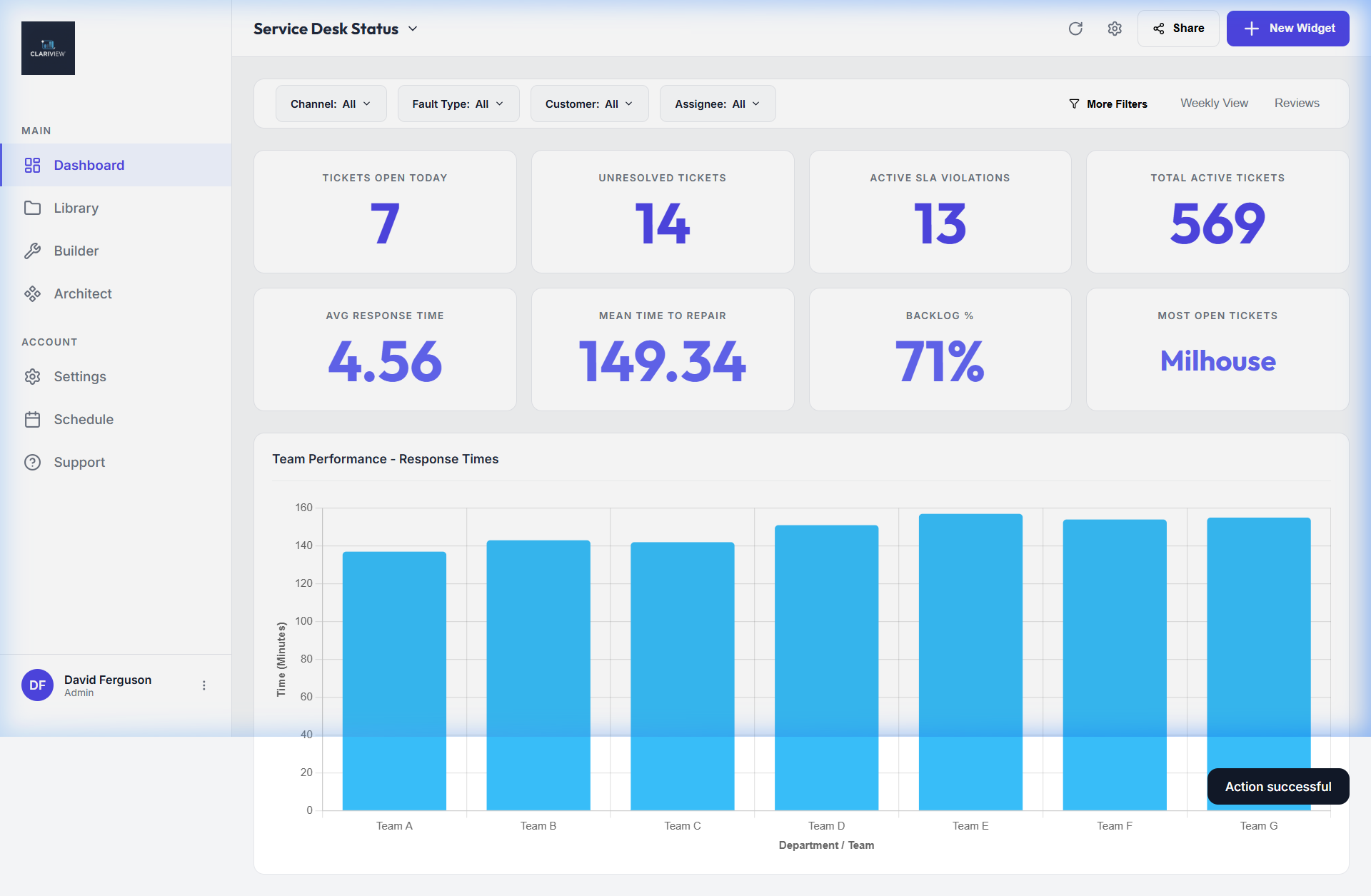Open the Fault Type filter dropdown

coord(458,104)
